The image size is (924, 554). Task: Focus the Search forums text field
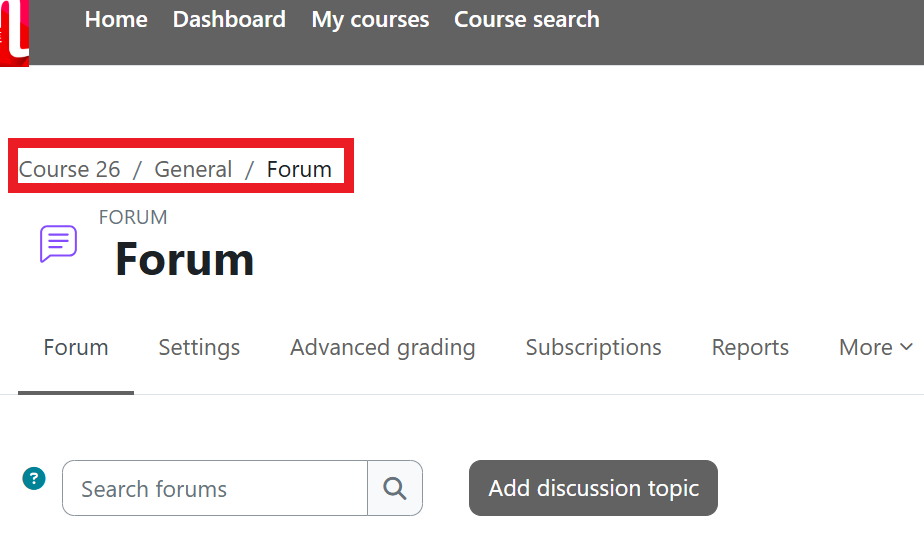[x=215, y=488]
